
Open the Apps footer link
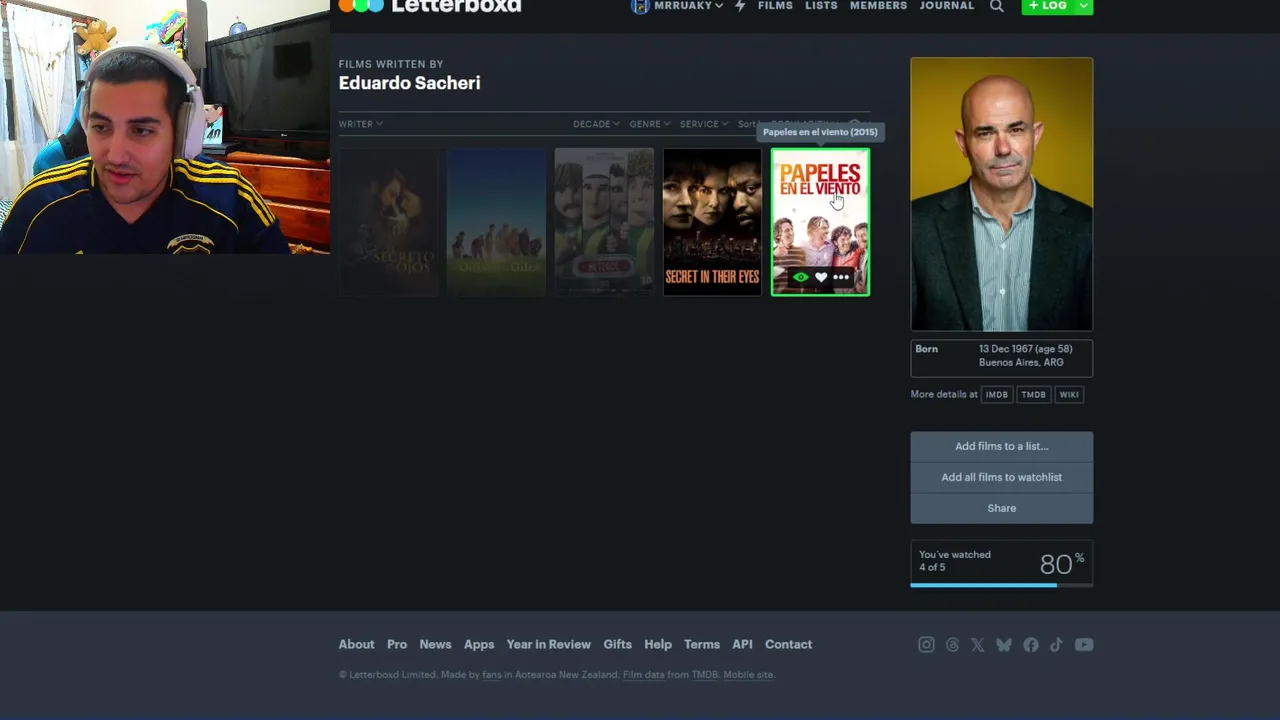479,645
